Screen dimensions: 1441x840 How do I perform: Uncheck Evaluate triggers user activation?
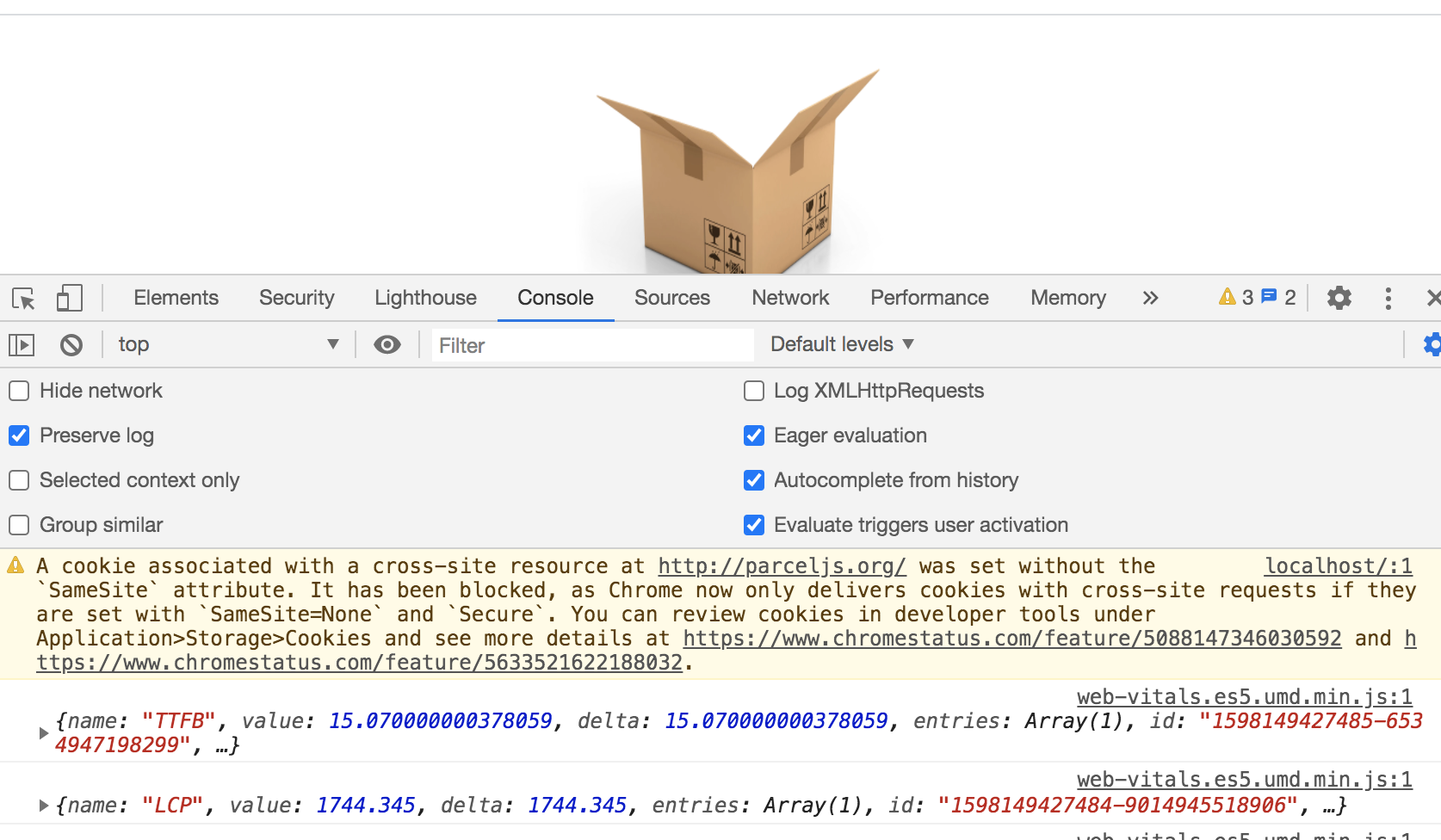coord(754,525)
